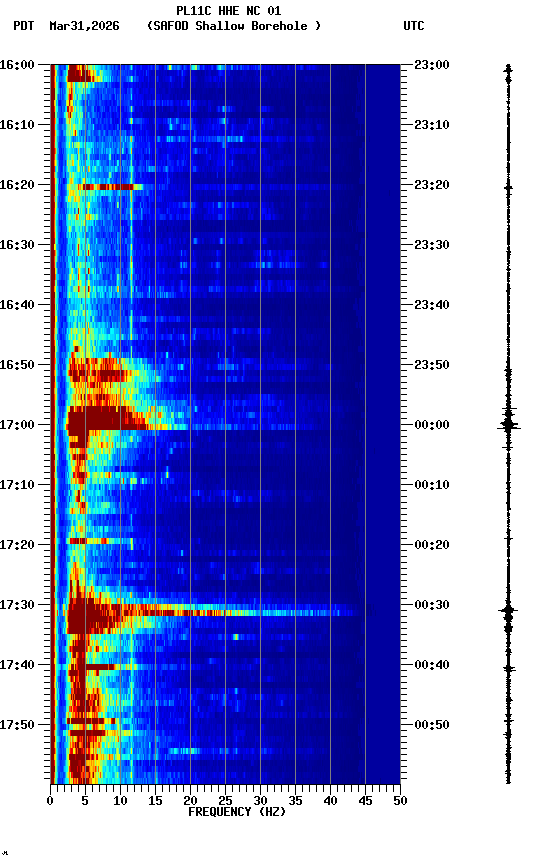552x864 pixels.
Task: Click the 00:50 UTC time label
Action: (x=432, y=725)
